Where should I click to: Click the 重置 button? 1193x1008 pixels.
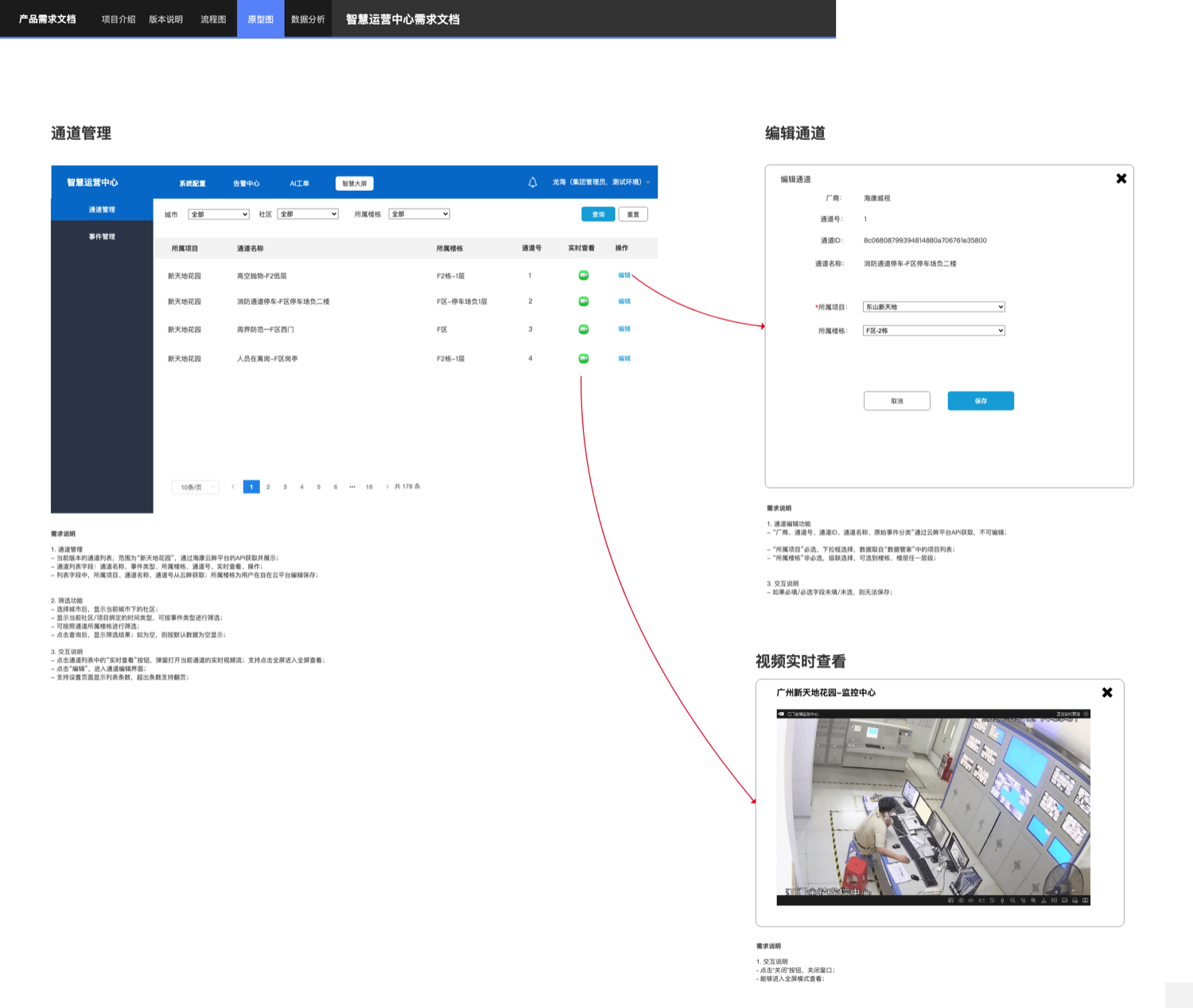pos(633,214)
